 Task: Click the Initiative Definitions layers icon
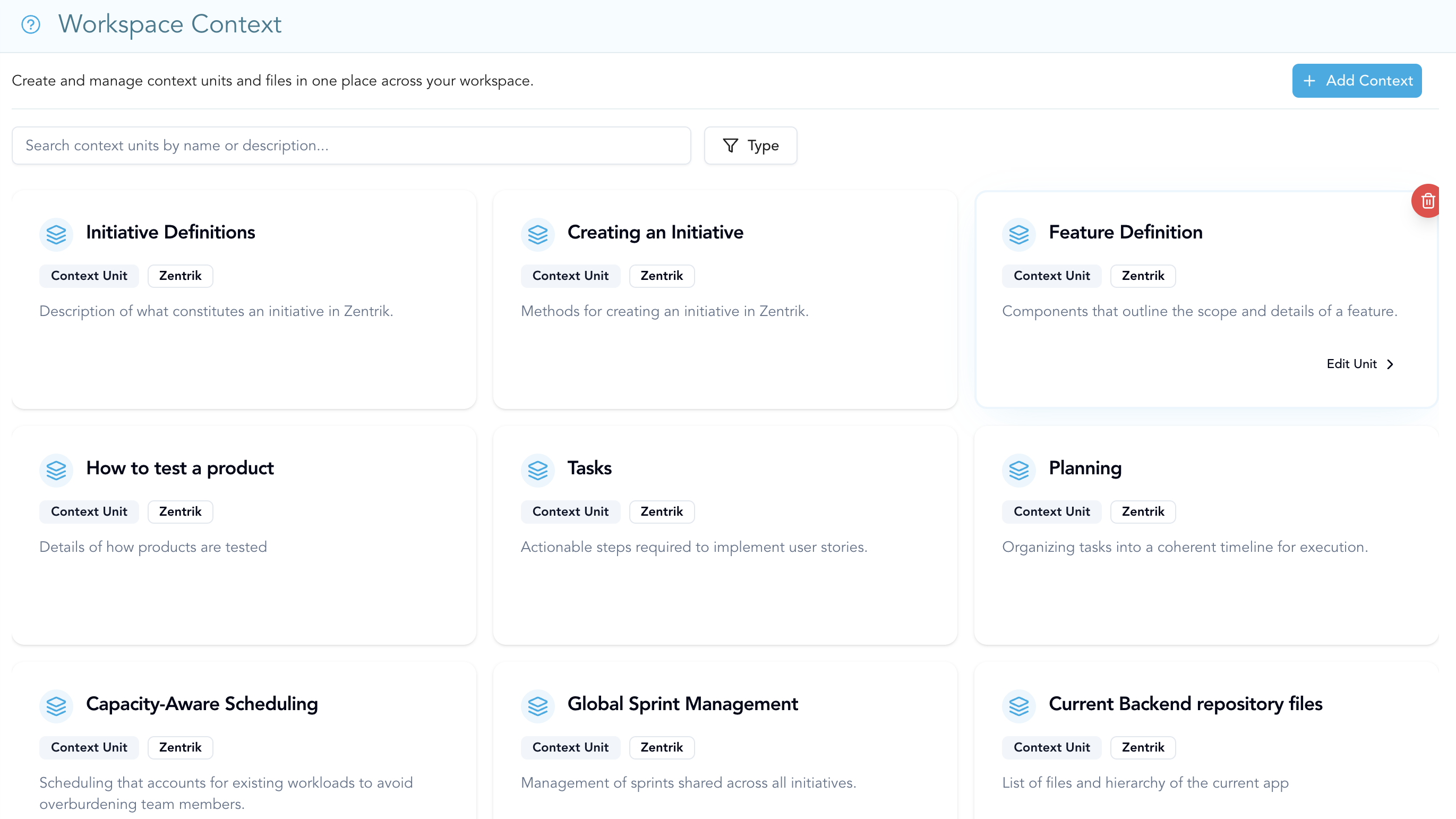[56, 234]
